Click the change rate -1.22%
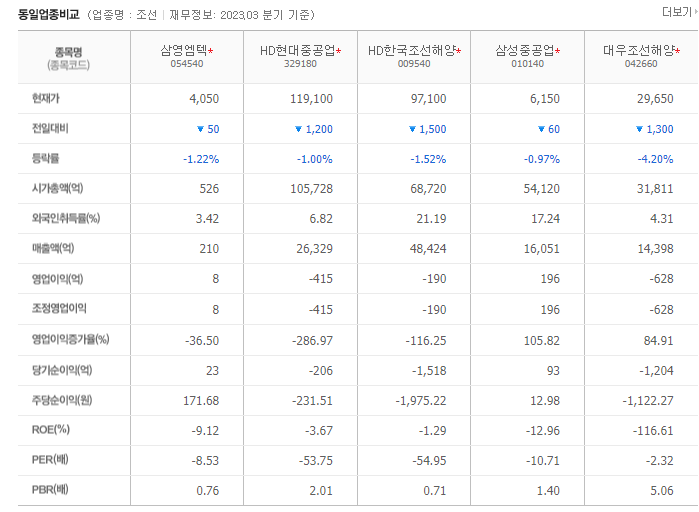The height and width of the screenshot is (512, 699). click(x=201, y=160)
